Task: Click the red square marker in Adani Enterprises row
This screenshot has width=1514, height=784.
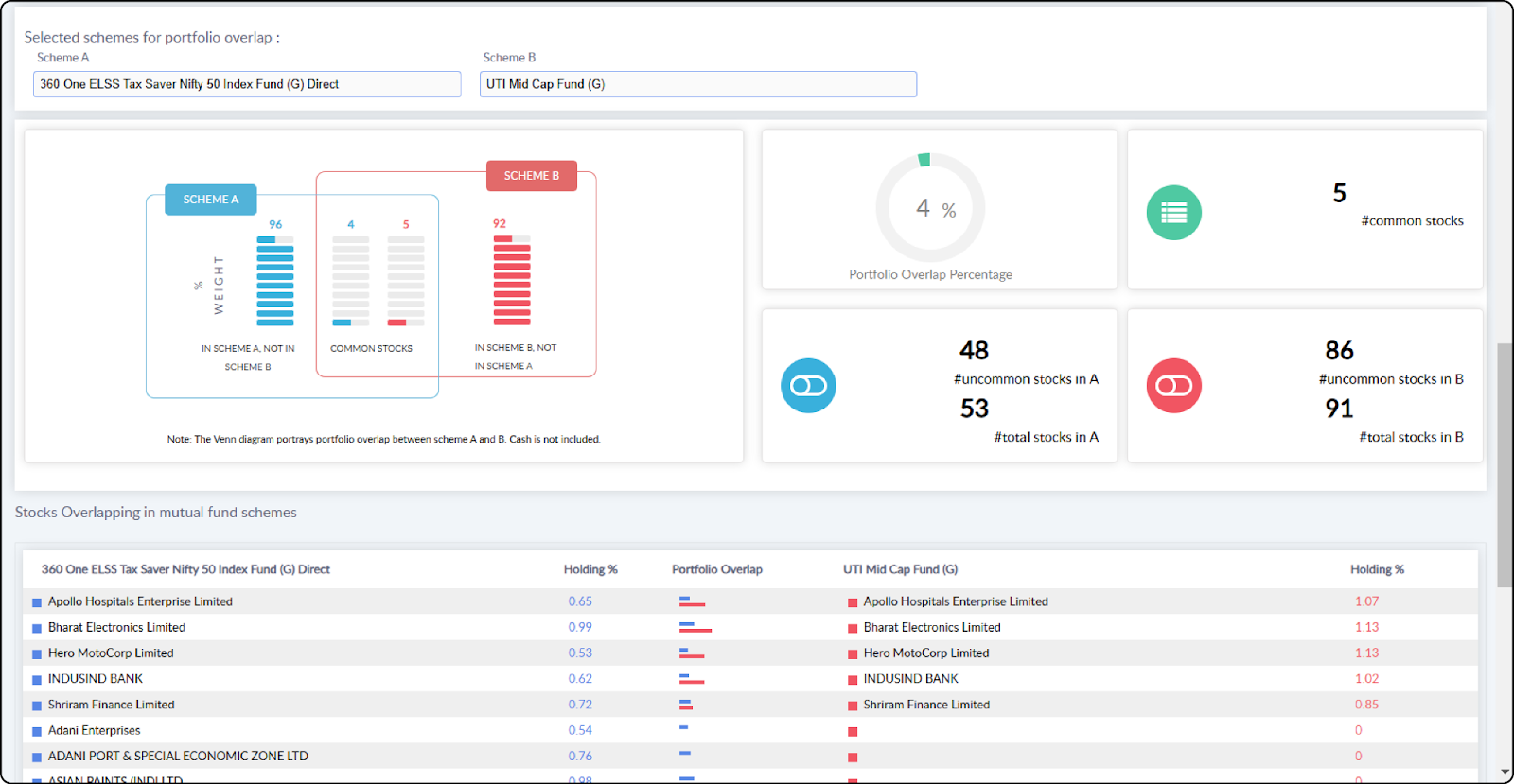Action: [853, 731]
